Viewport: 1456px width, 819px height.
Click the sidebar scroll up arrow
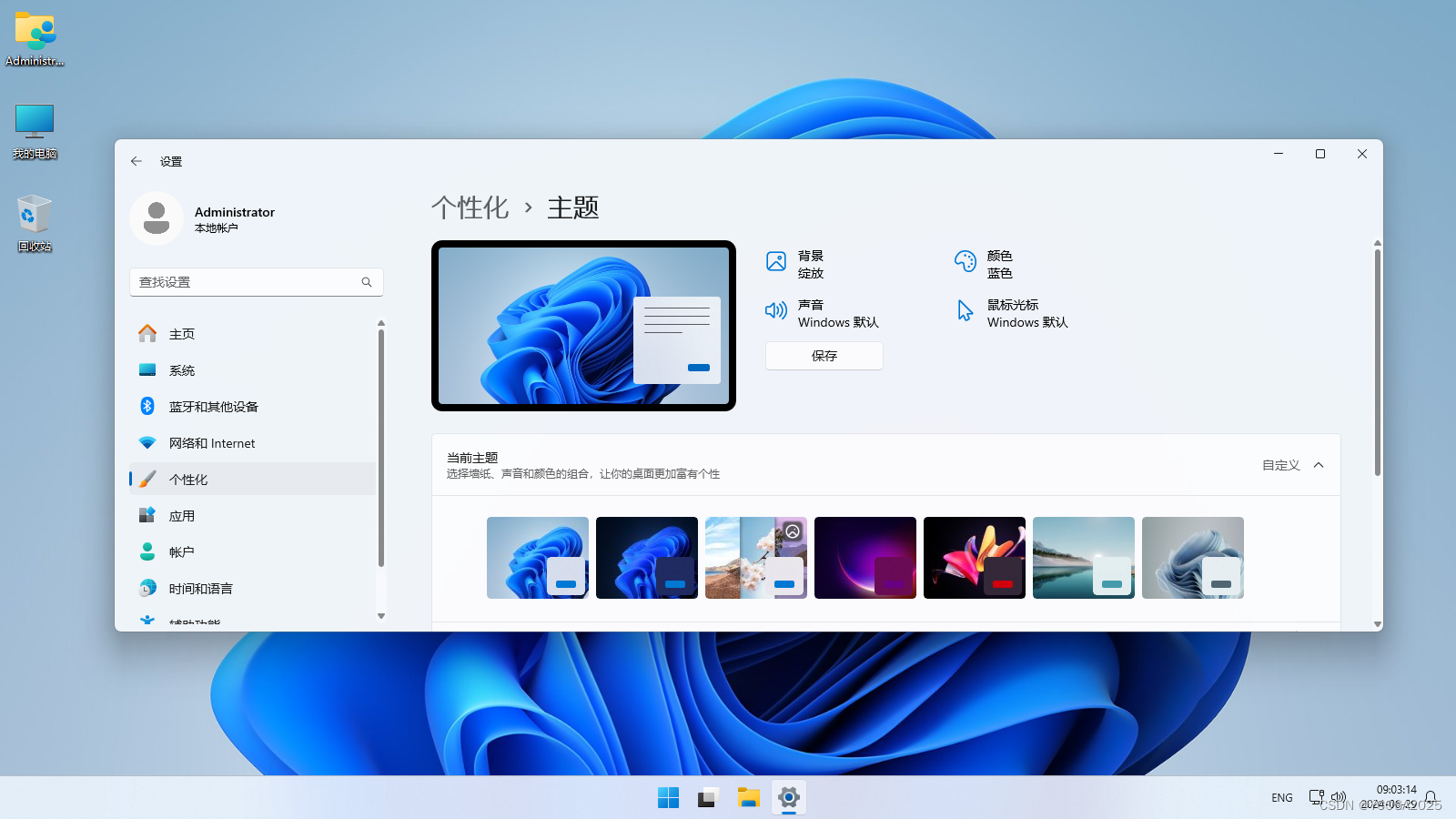381,323
